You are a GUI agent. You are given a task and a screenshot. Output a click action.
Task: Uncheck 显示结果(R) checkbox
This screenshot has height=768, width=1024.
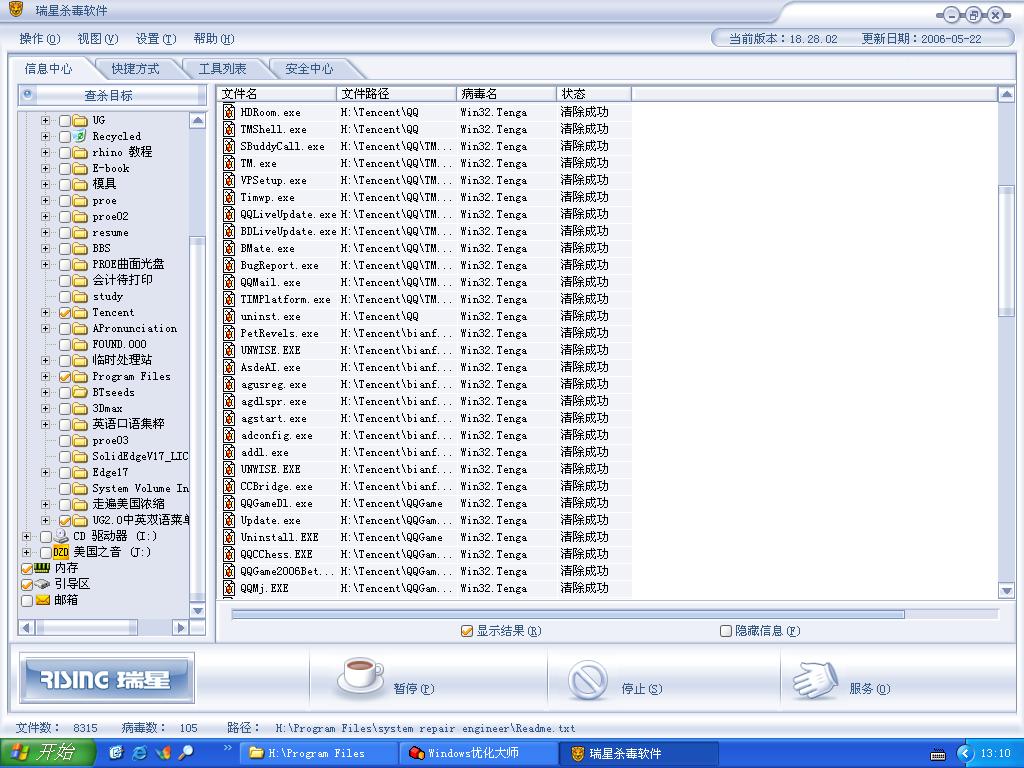(466, 631)
